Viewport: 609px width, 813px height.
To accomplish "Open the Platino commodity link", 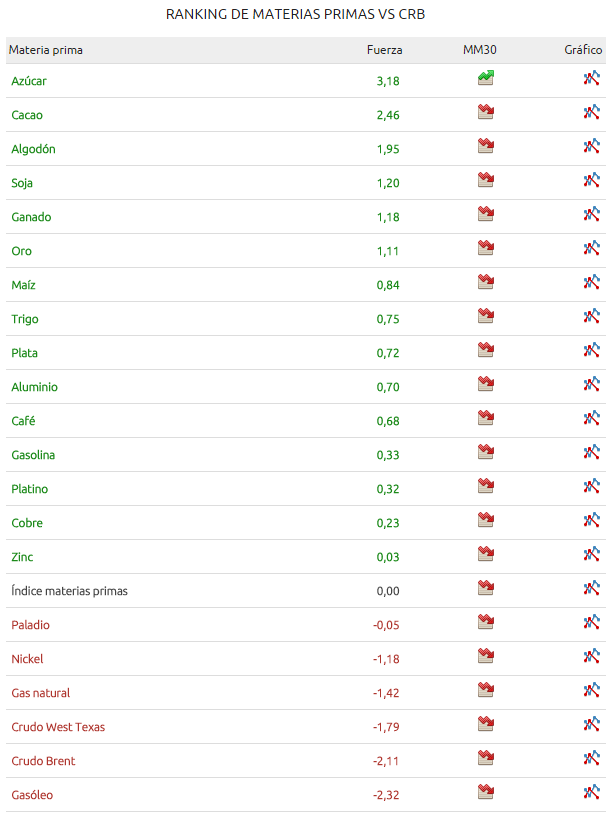I will coord(30,489).
